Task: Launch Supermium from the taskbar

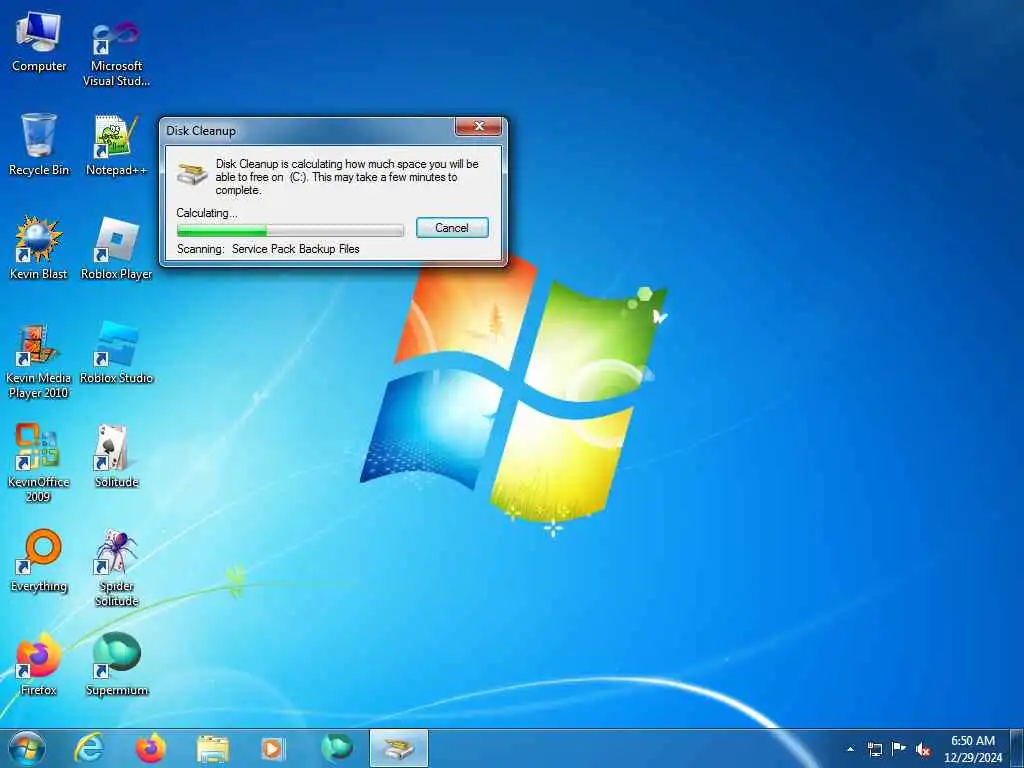Action: pyautogui.click(x=337, y=748)
